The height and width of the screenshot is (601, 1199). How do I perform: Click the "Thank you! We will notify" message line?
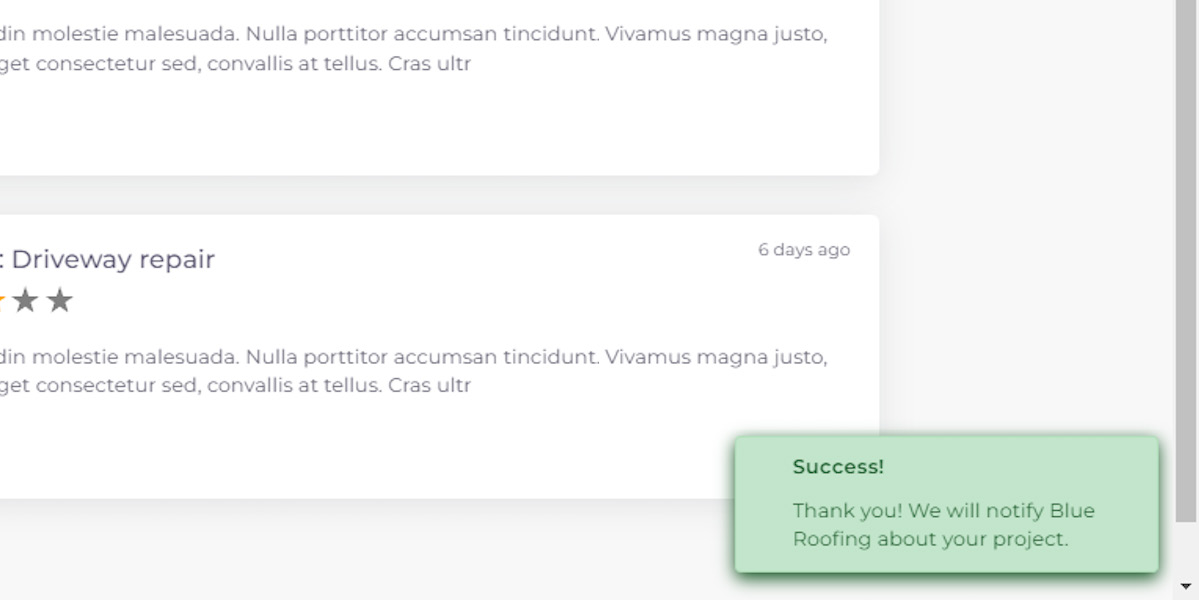(944, 511)
